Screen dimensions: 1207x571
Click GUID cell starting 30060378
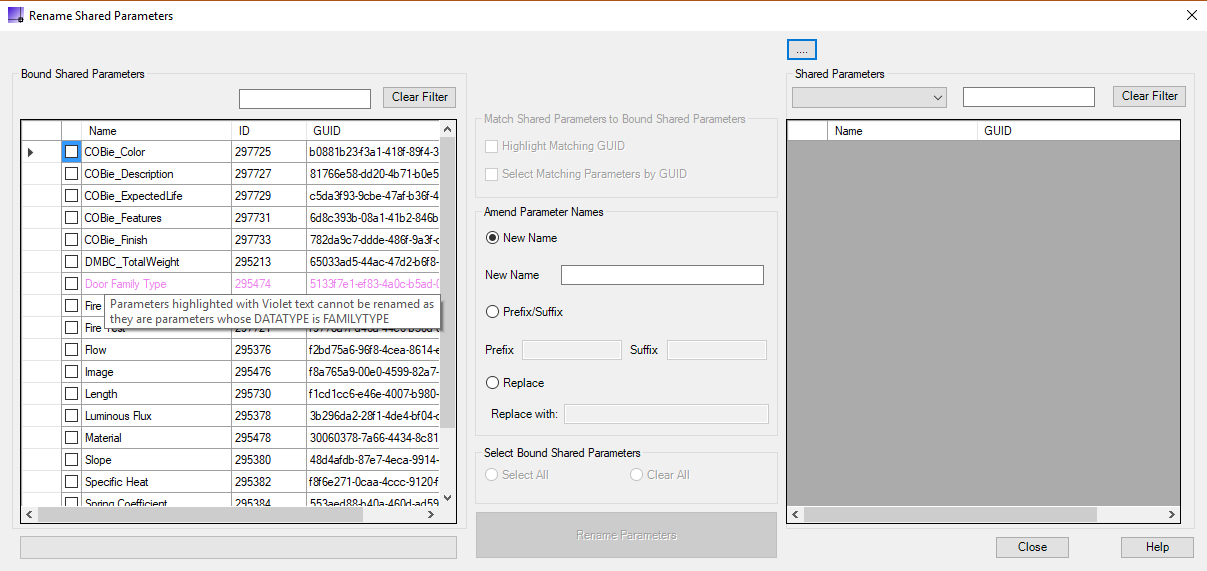point(372,438)
